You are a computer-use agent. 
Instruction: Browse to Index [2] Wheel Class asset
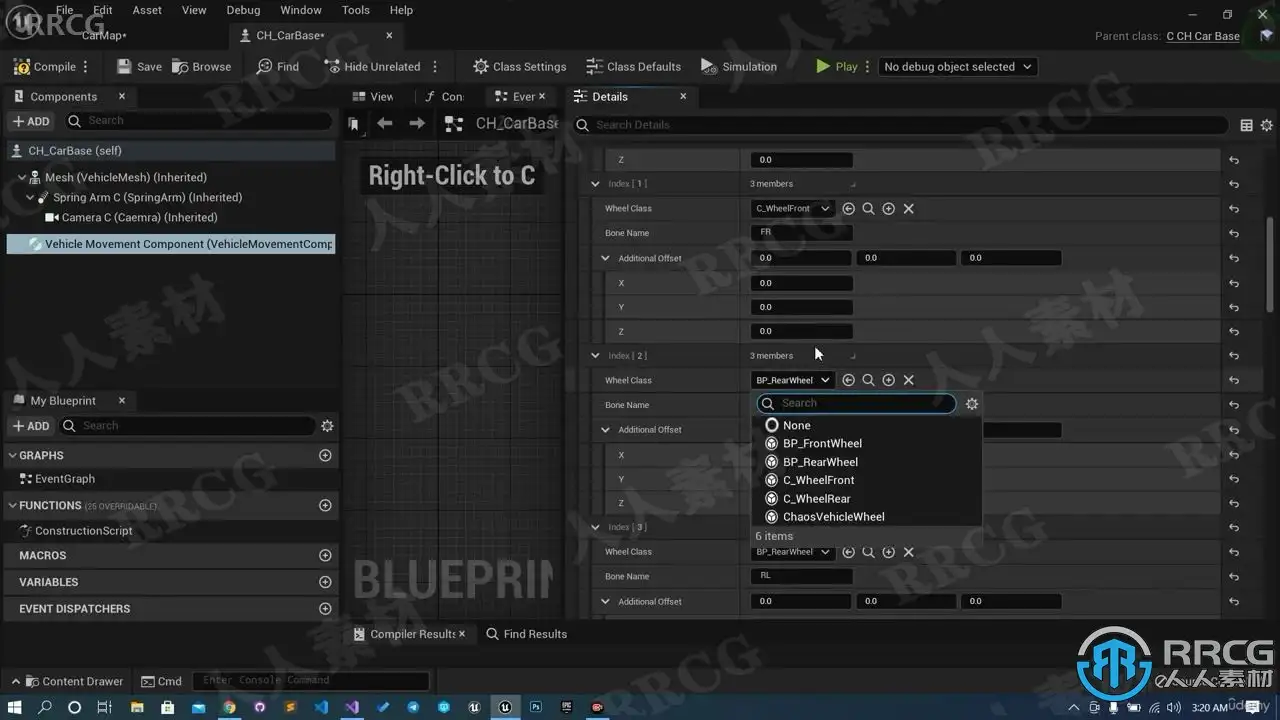pos(868,380)
